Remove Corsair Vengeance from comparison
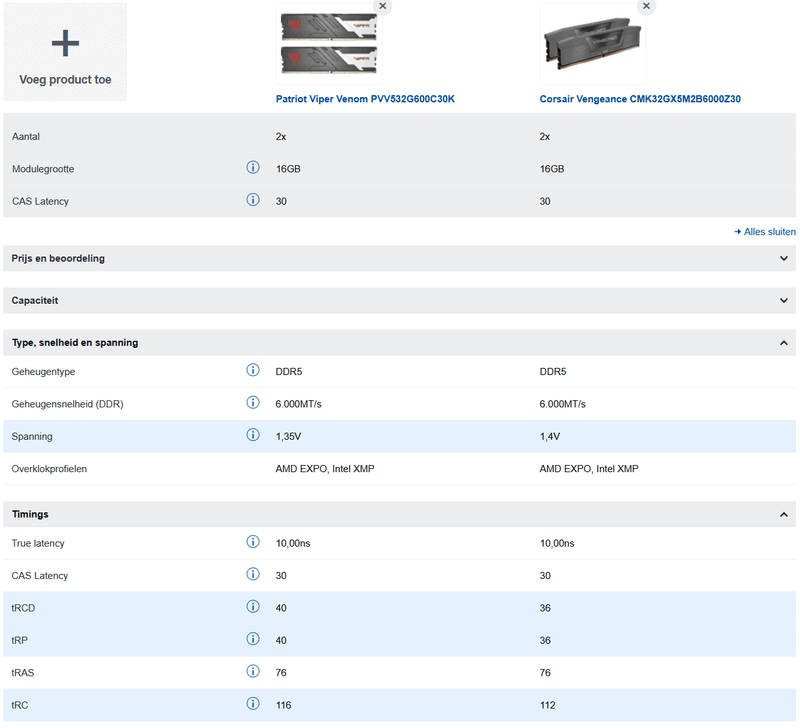 tap(646, 6)
